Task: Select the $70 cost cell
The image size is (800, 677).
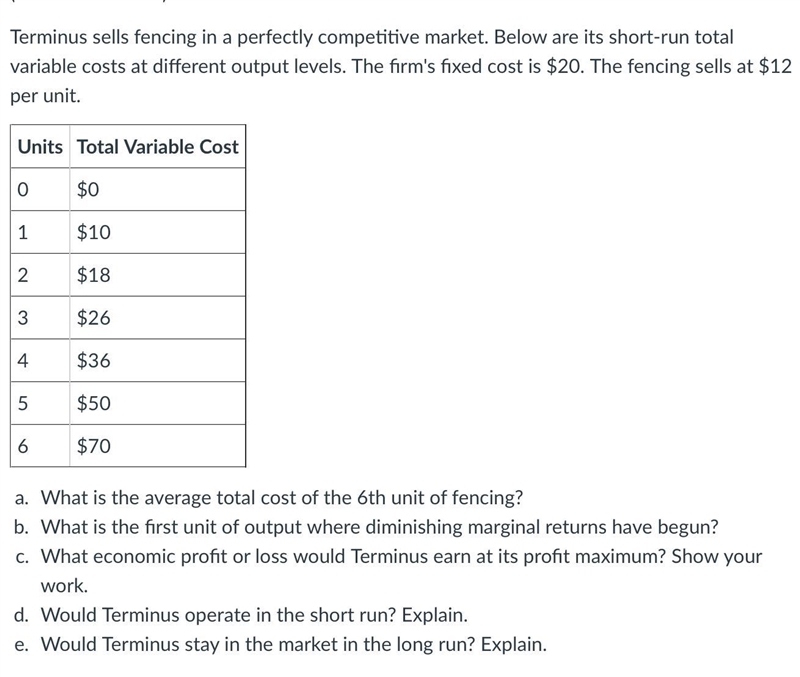Action: pyautogui.click(x=157, y=446)
